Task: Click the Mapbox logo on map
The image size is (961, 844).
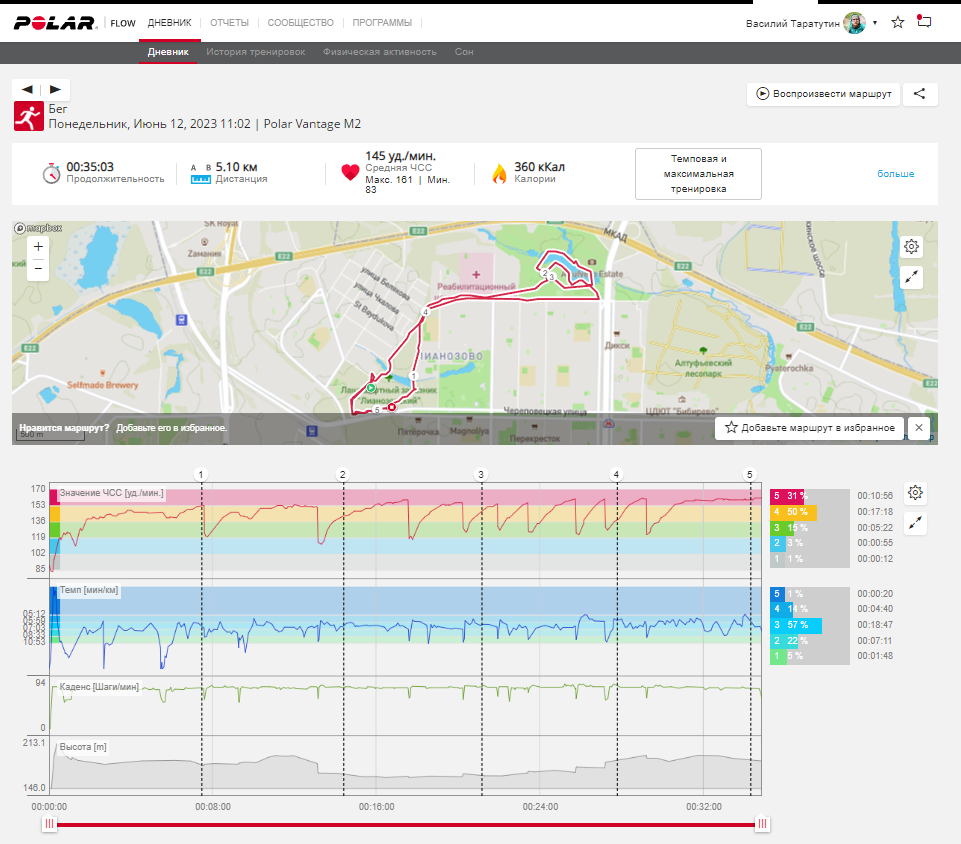Action: 38,228
